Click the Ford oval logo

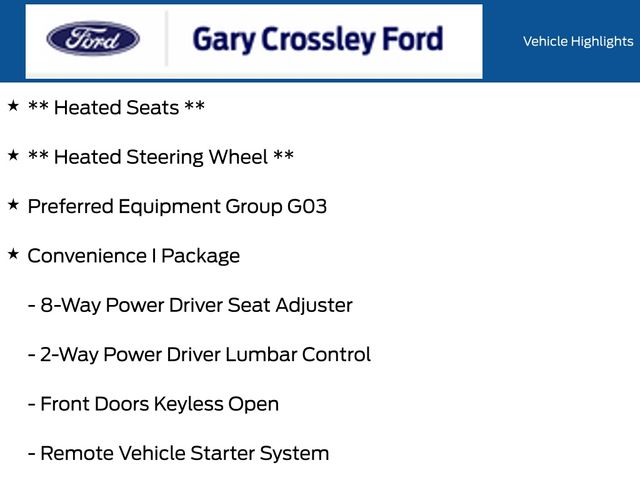93,40
